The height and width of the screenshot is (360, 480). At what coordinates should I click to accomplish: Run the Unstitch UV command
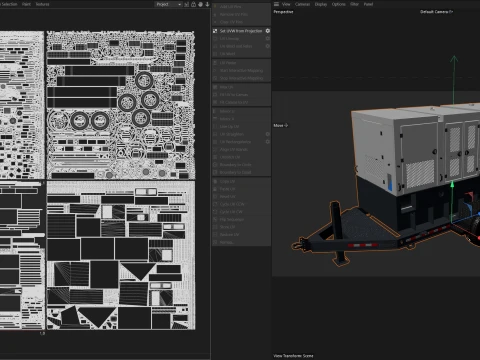pos(241,157)
